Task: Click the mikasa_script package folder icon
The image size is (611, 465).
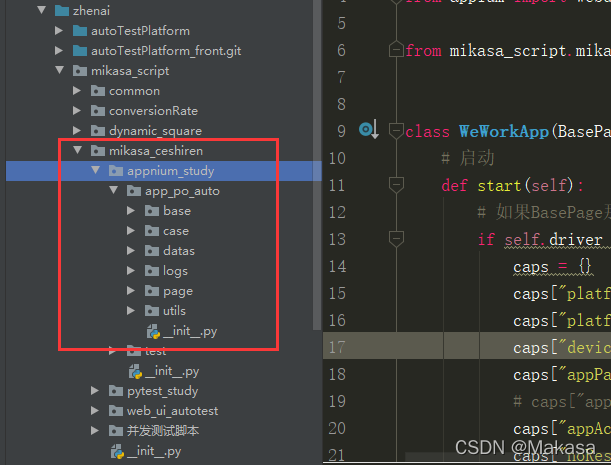Action: [x=80, y=71]
